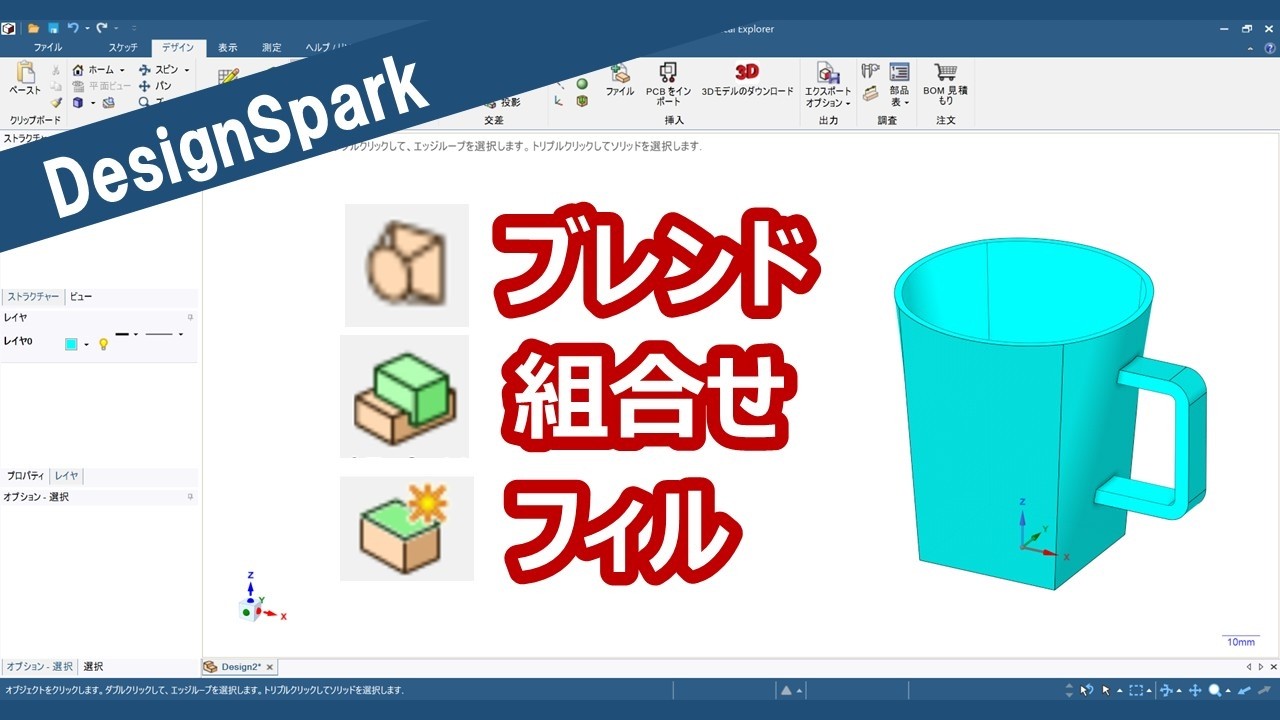This screenshot has width=1280, height=720.
Task: Click the redo arrow icon
Action: pyautogui.click(x=101, y=28)
